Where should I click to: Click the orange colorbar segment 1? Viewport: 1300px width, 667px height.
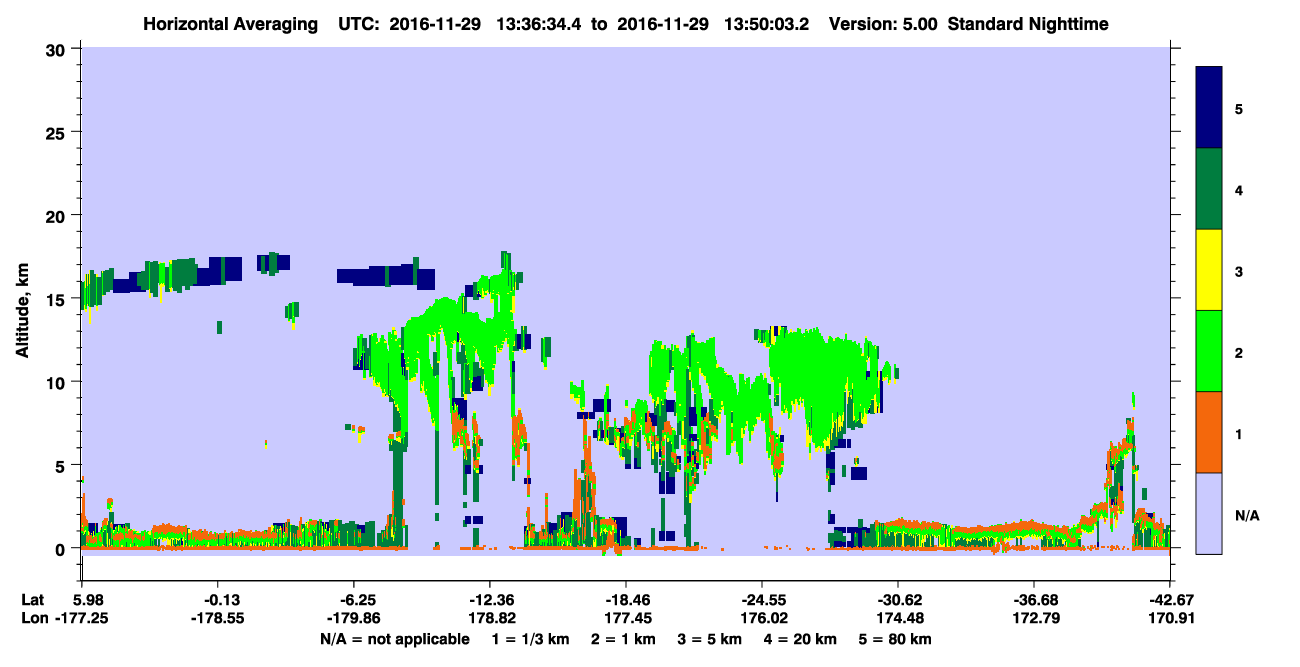point(1209,431)
